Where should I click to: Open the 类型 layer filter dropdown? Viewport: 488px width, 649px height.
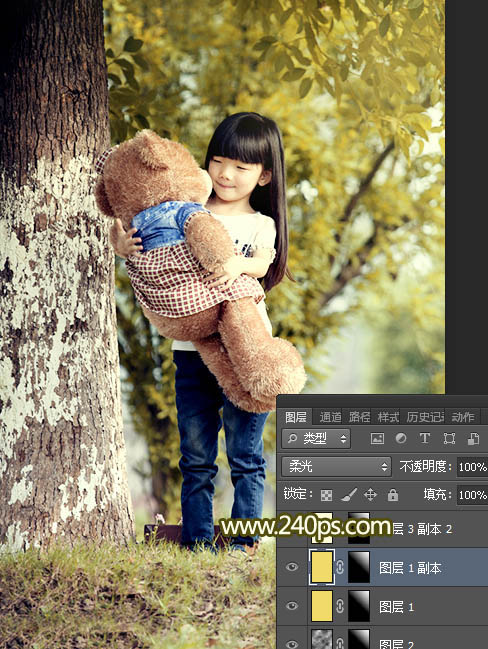point(316,439)
